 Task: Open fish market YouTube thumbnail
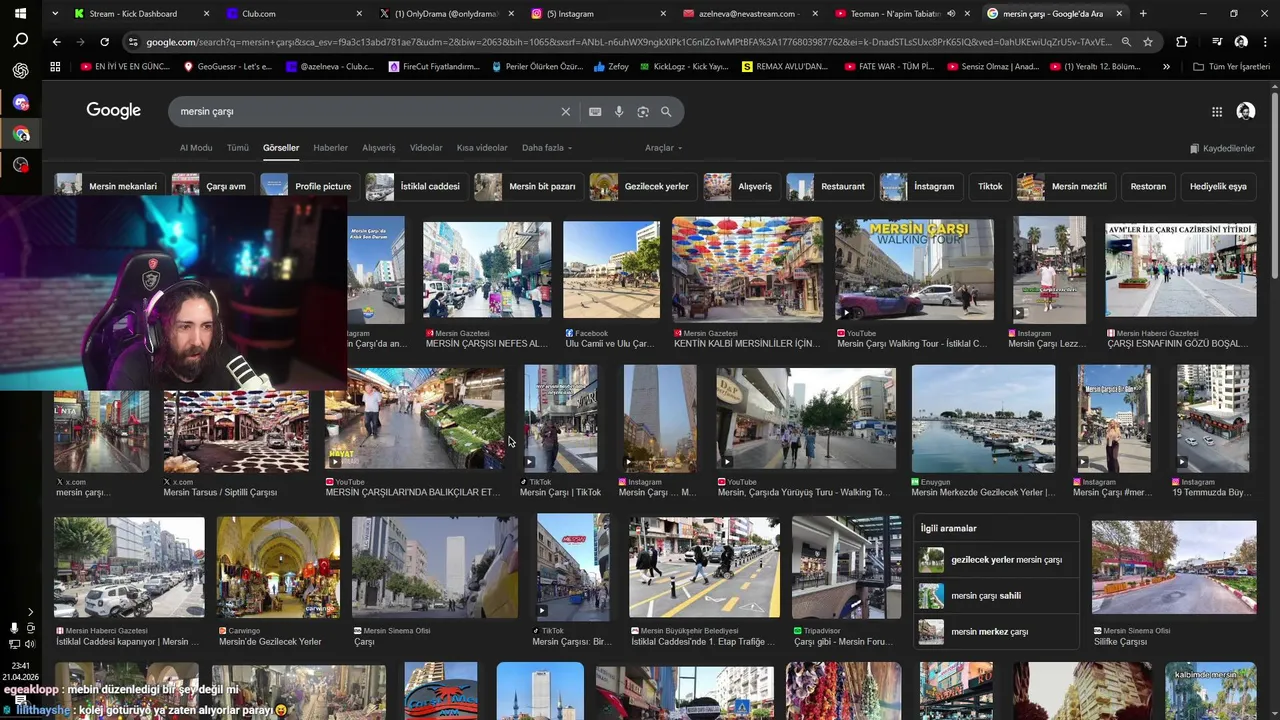click(414, 419)
